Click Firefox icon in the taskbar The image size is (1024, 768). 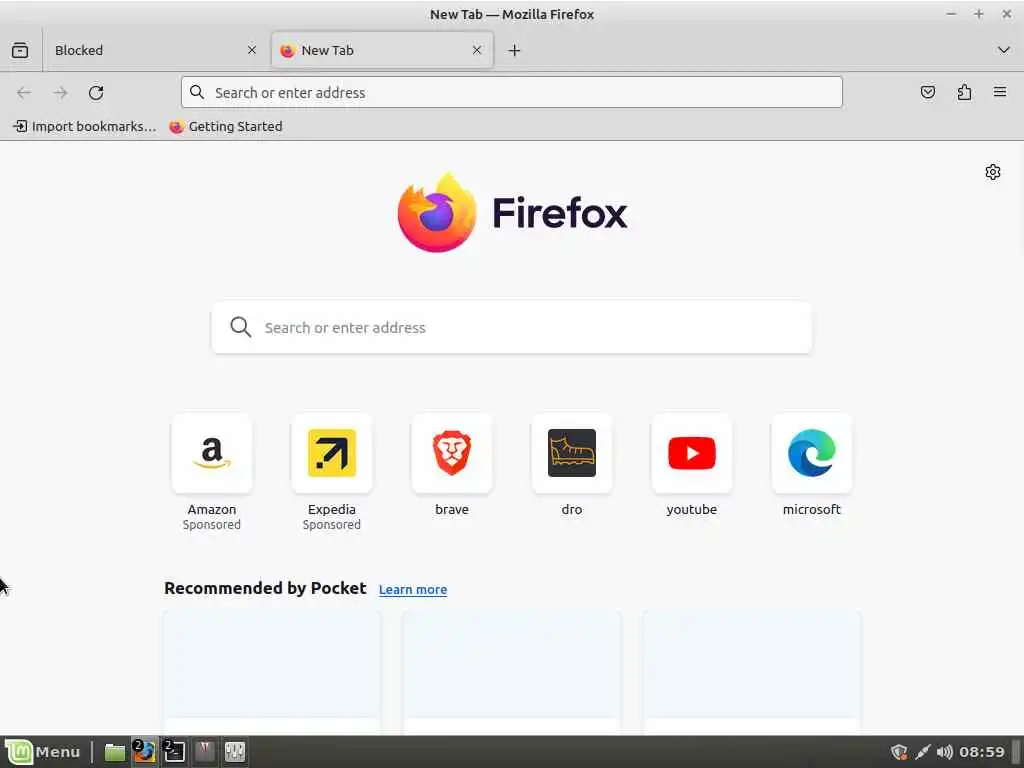[x=144, y=752]
